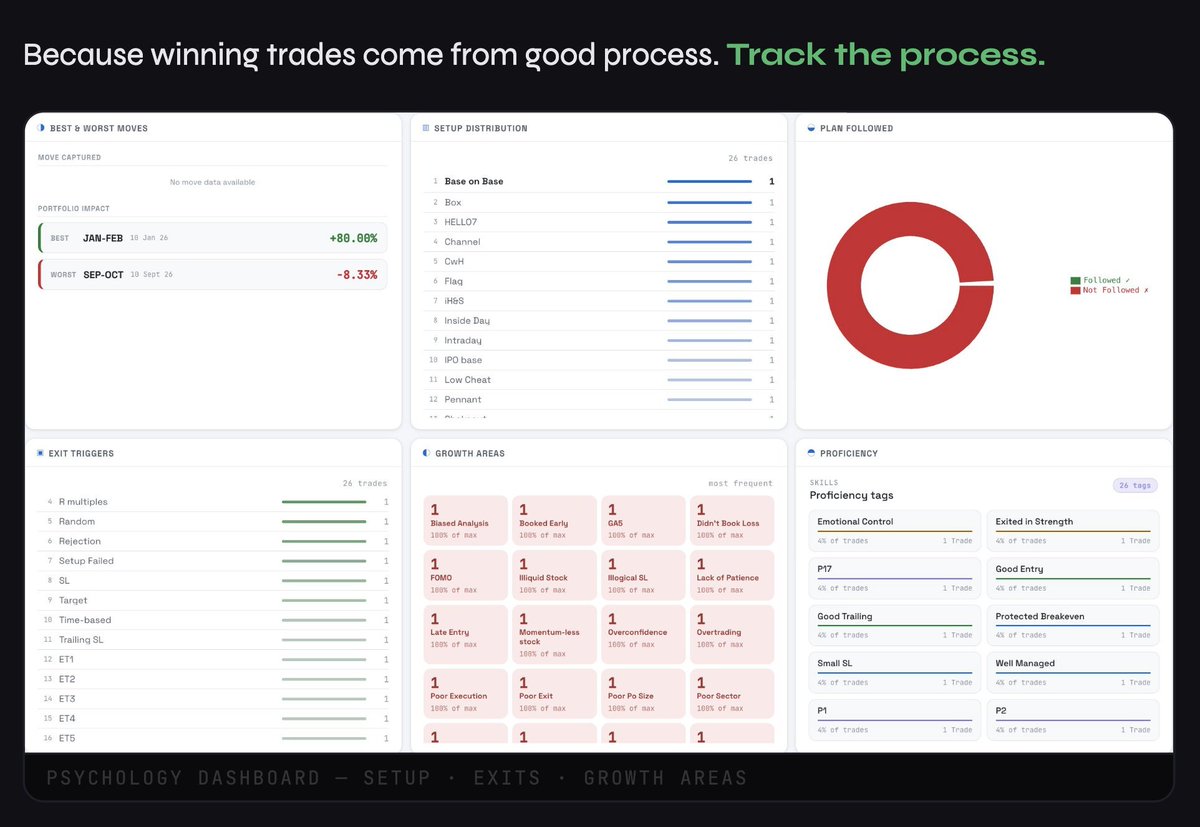The width and height of the screenshot is (1200, 827).
Task: Select the Small SL proficiency tag
Action: point(895,671)
